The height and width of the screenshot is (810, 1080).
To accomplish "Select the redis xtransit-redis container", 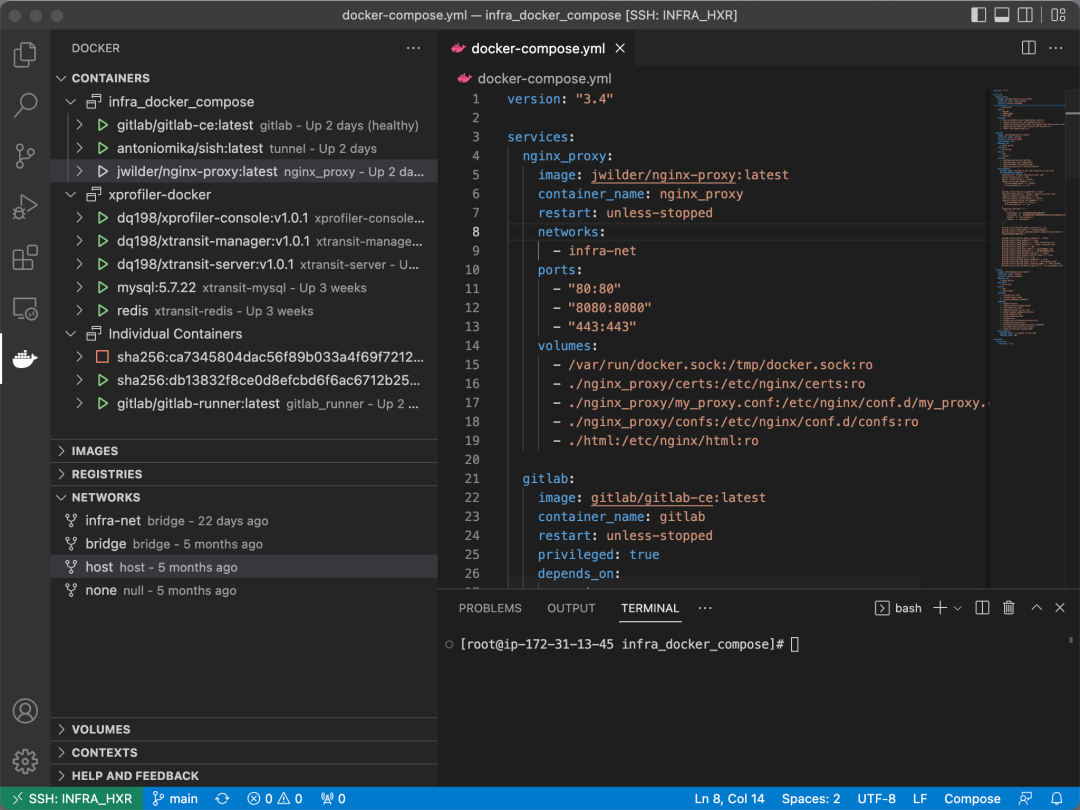I will (x=244, y=311).
